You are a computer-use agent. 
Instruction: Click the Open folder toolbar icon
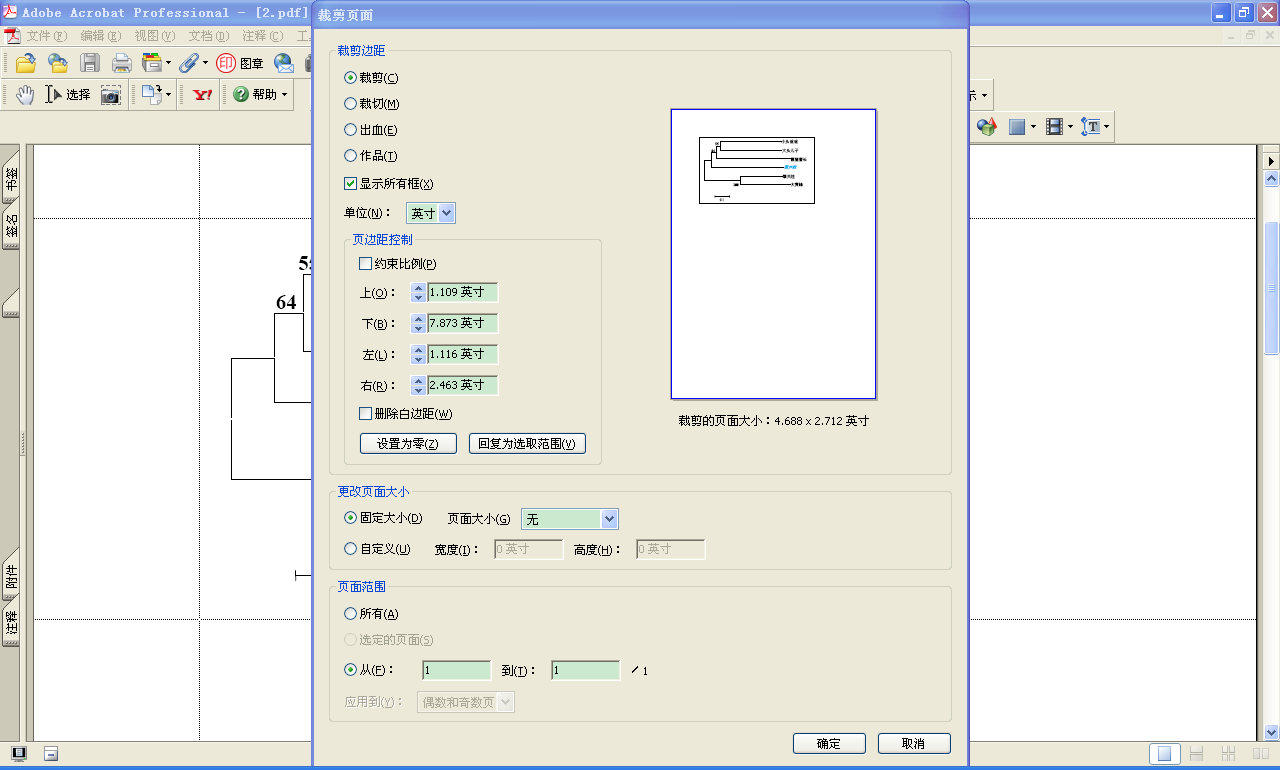click(25, 63)
